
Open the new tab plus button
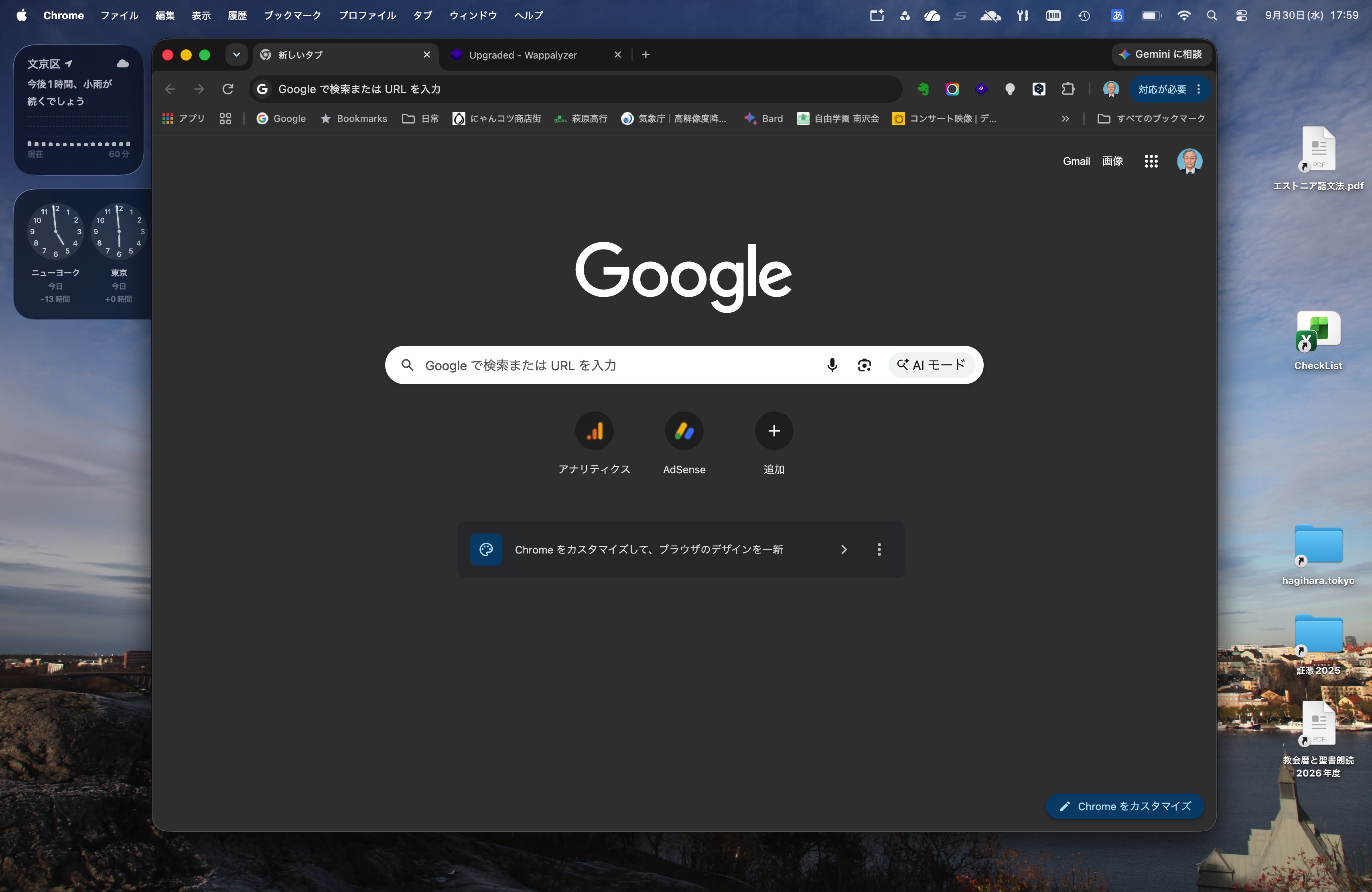[x=645, y=55]
